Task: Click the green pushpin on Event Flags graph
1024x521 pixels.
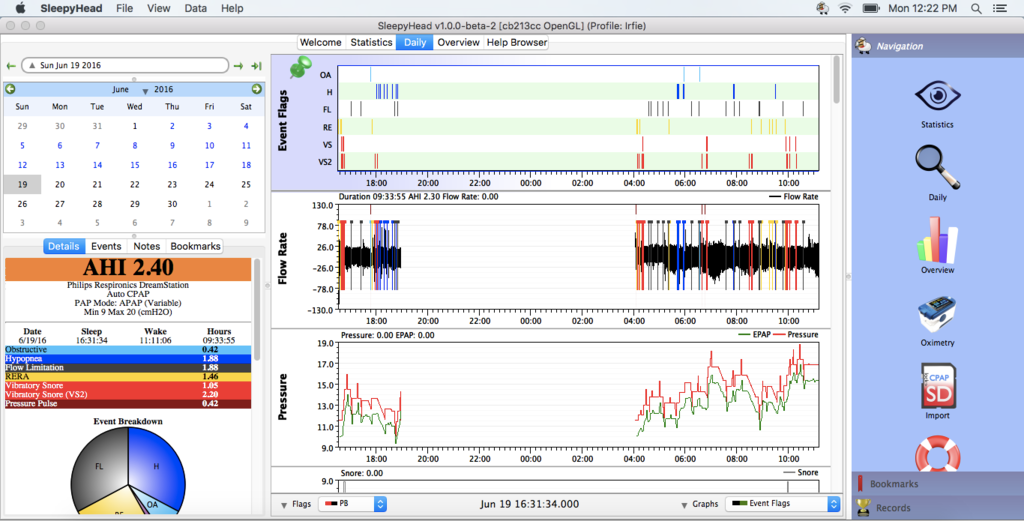Action: click(299, 67)
